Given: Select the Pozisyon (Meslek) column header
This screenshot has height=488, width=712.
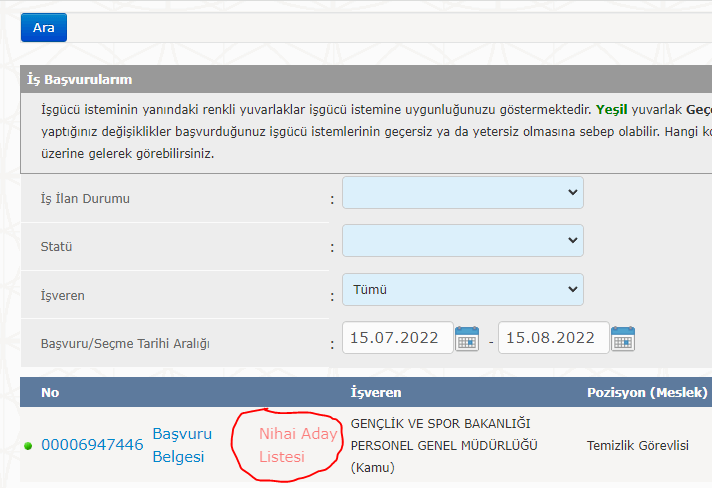Looking at the screenshot, I should tap(647, 392).
